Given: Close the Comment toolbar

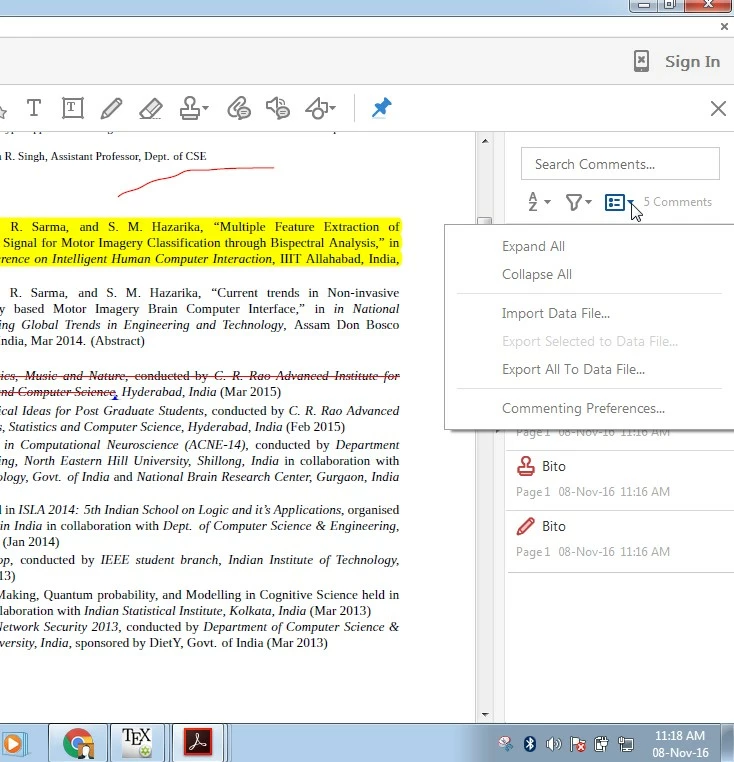Looking at the screenshot, I should [x=718, y=108].
